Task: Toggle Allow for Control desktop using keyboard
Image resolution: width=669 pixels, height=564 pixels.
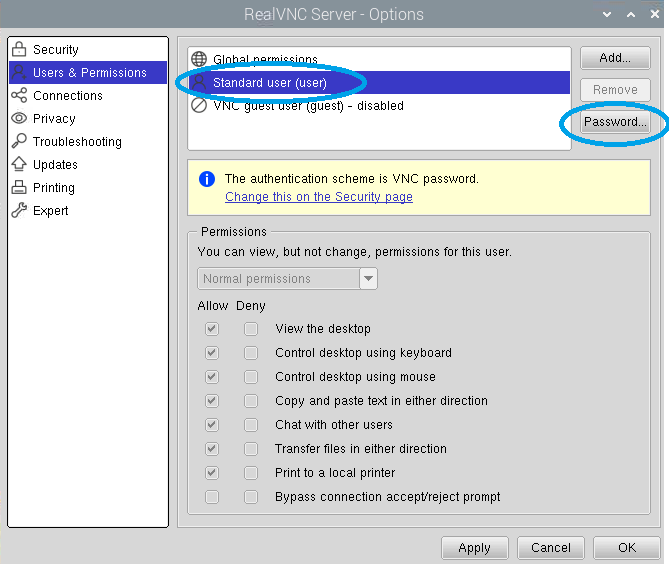Action: (x=212, y=353)
